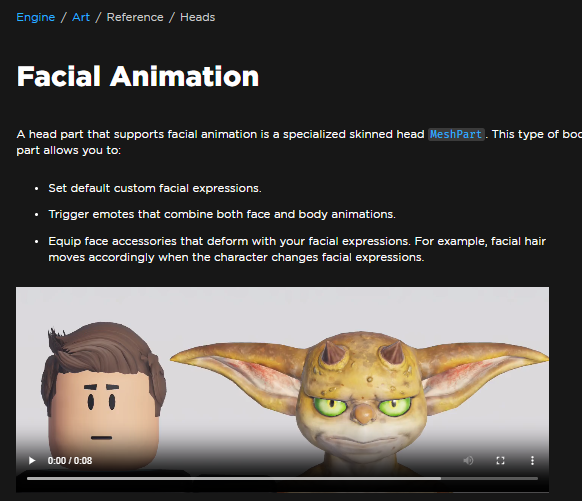Screen dimensions: 582x501
Task: Open the video in fullscreen
Action: coord(500,461)
